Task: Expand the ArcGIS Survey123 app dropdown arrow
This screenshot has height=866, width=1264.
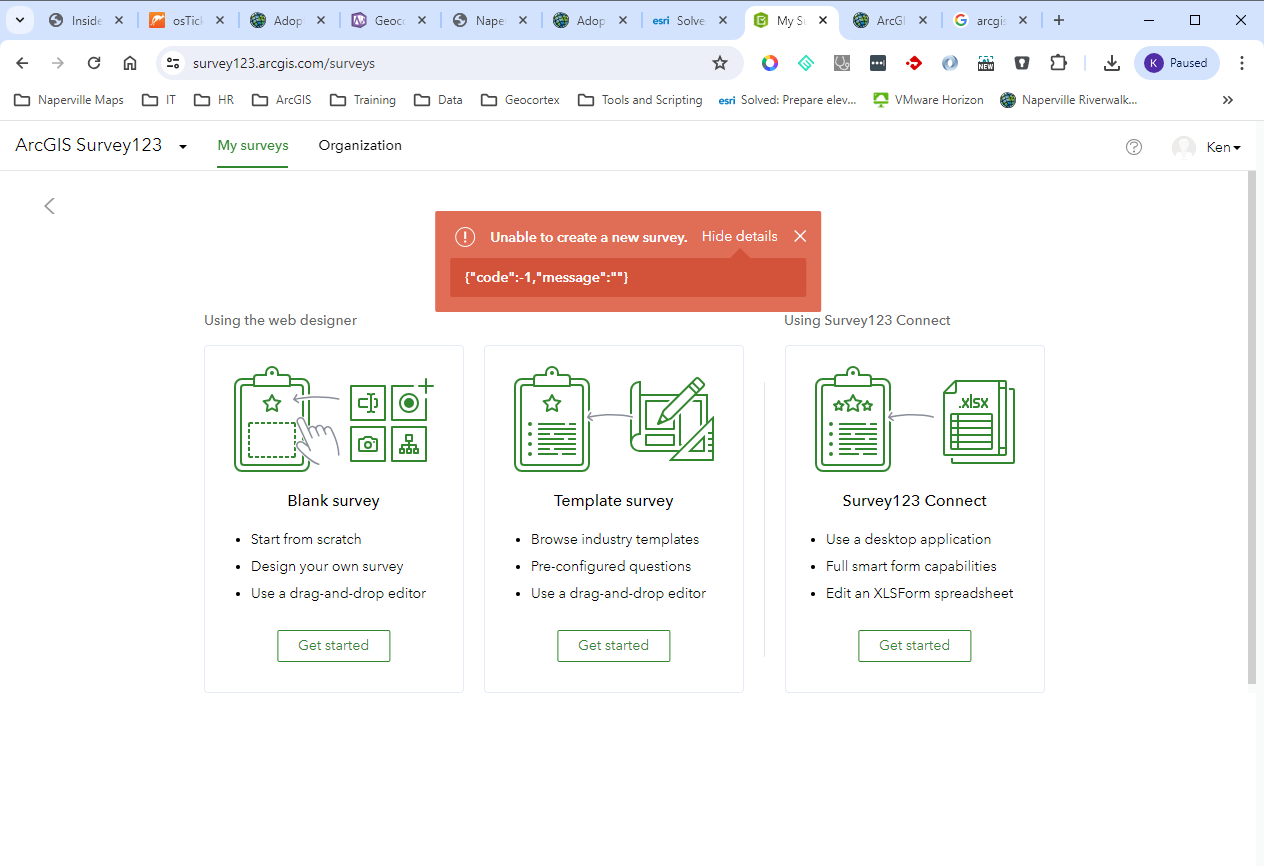Action: click(183, 147)
